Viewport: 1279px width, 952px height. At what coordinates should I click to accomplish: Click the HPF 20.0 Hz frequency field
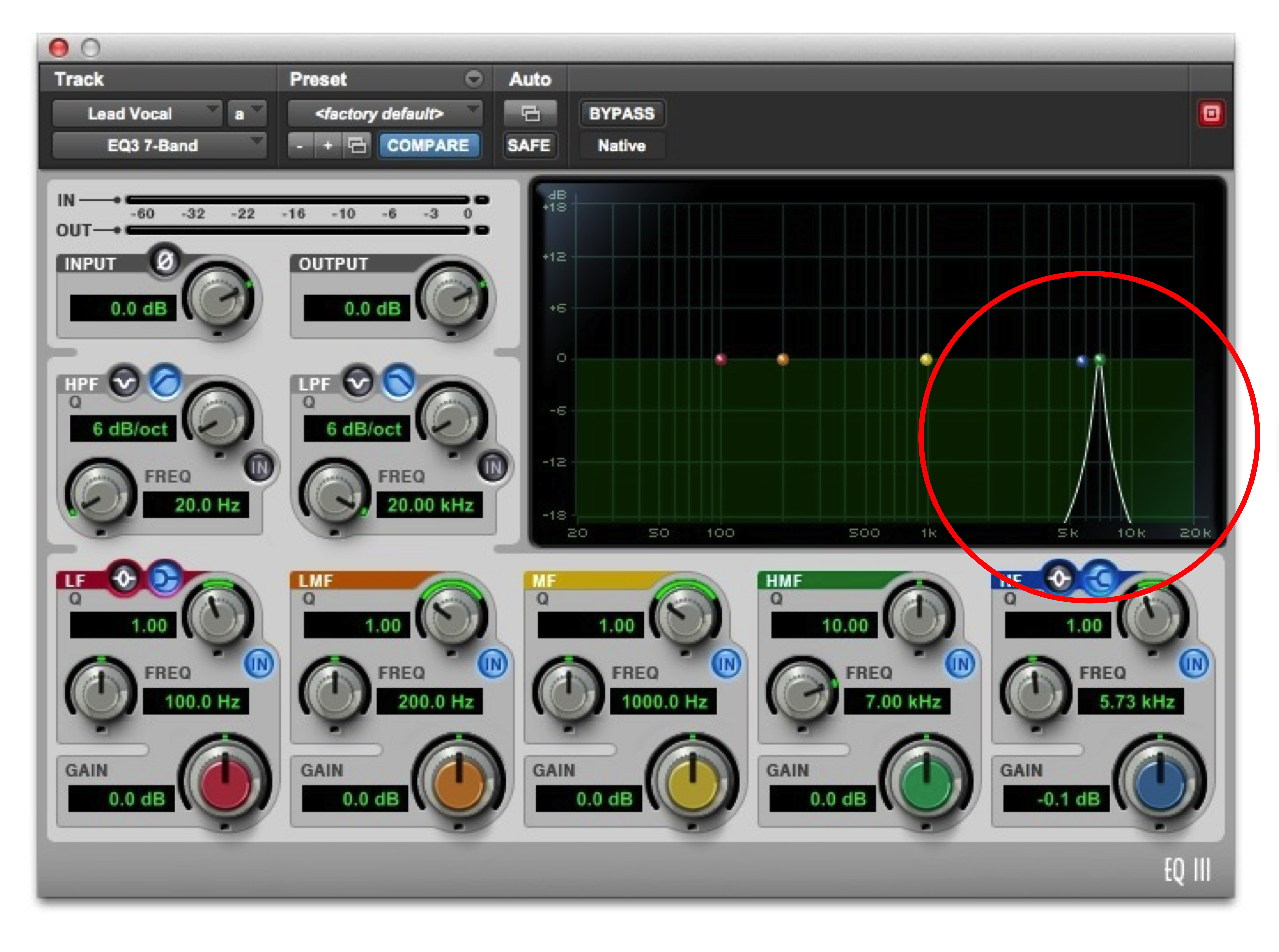point(196,505)
